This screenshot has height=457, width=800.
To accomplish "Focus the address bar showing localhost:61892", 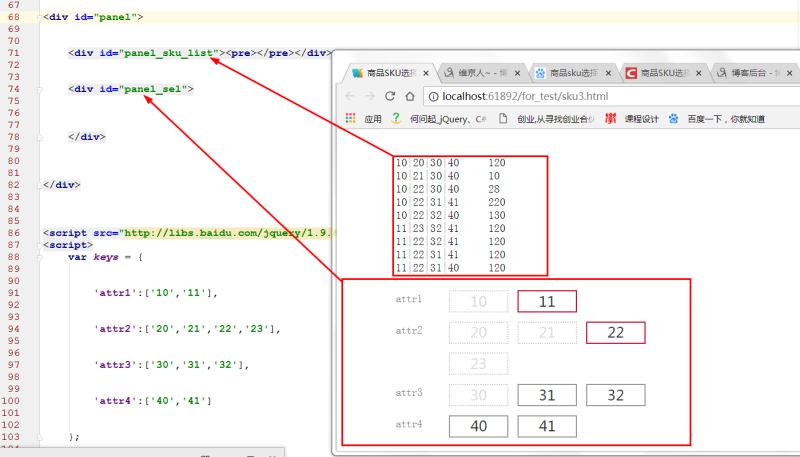I will point(612,96).
